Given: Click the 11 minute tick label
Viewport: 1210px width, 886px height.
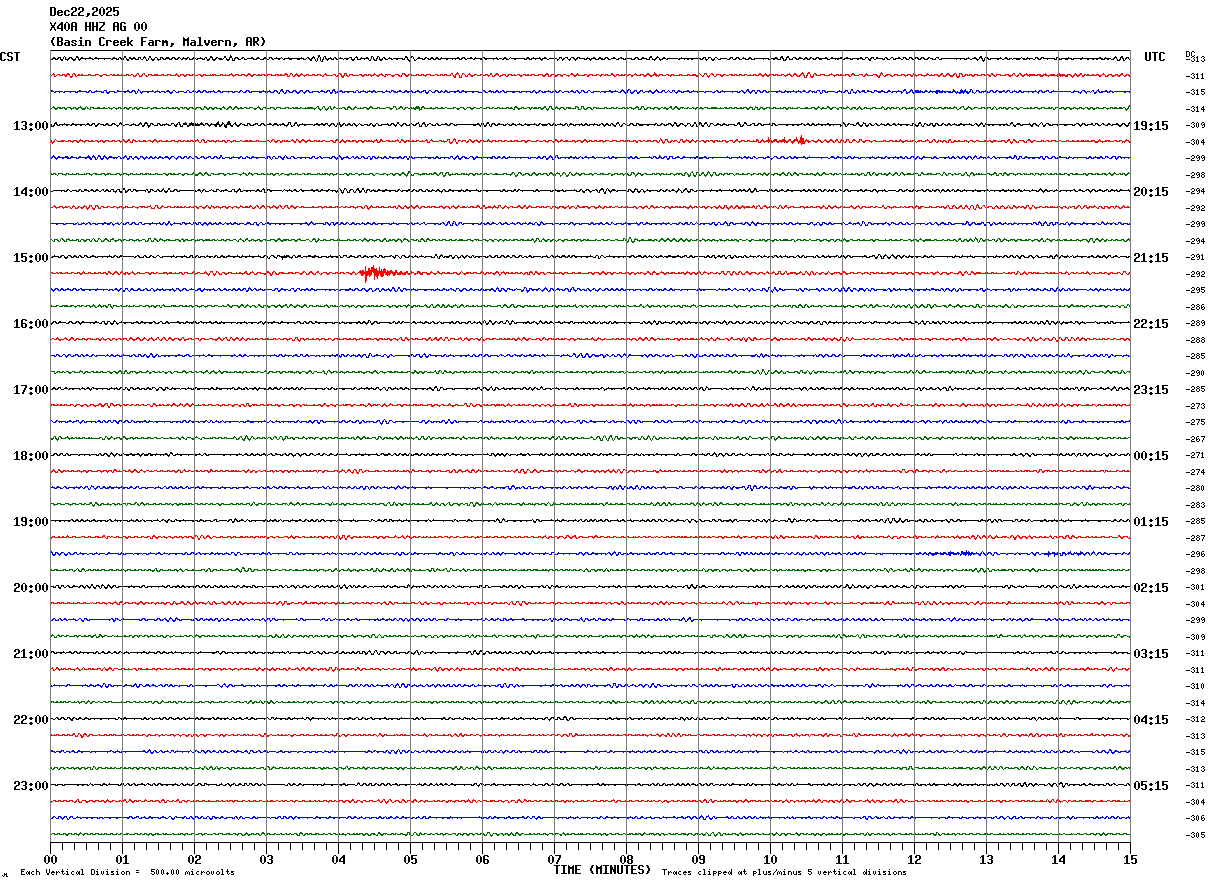Looking at the screenshot, I should [842, 859].
